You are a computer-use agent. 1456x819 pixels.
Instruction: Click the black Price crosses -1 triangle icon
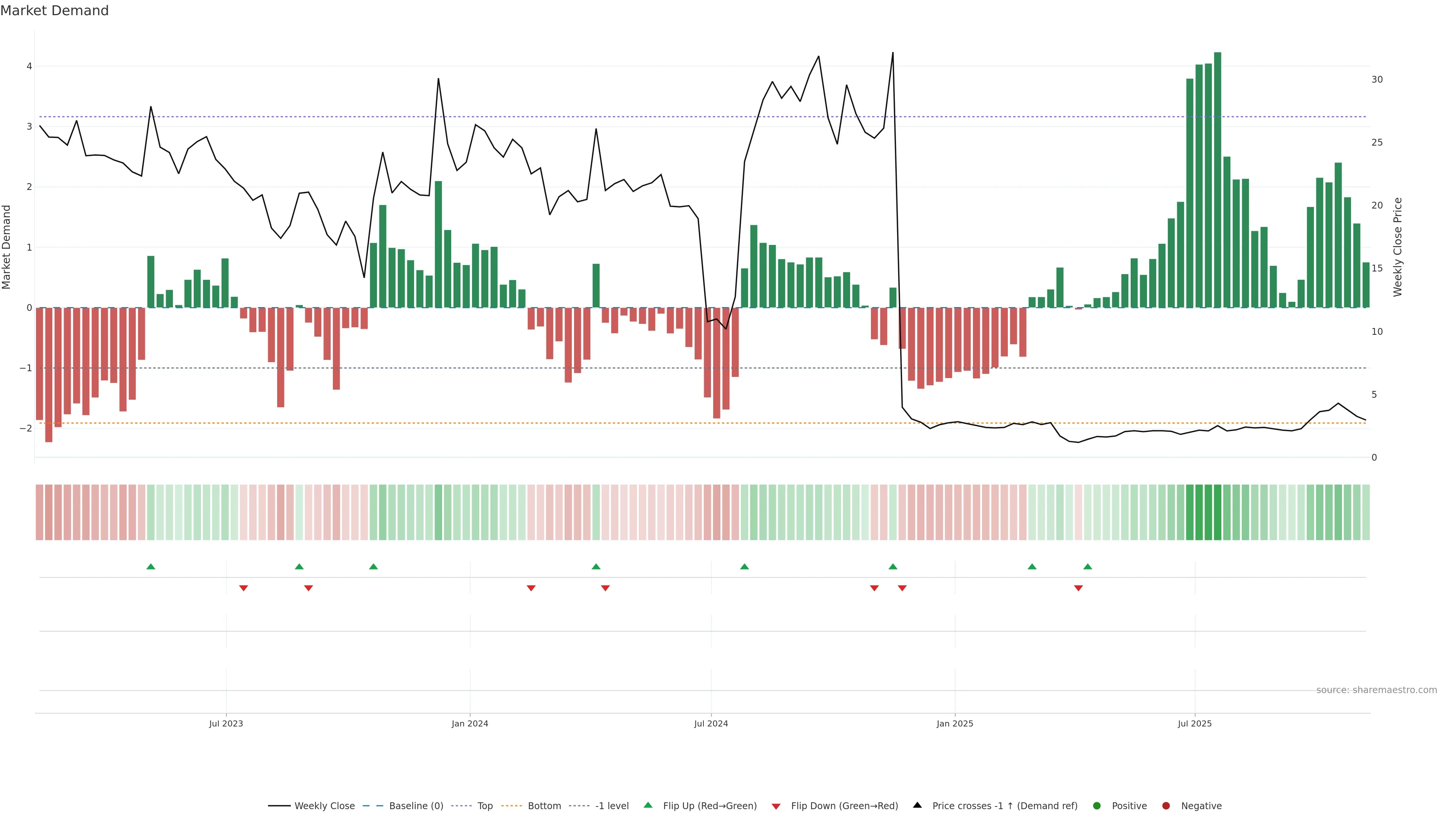917,805
